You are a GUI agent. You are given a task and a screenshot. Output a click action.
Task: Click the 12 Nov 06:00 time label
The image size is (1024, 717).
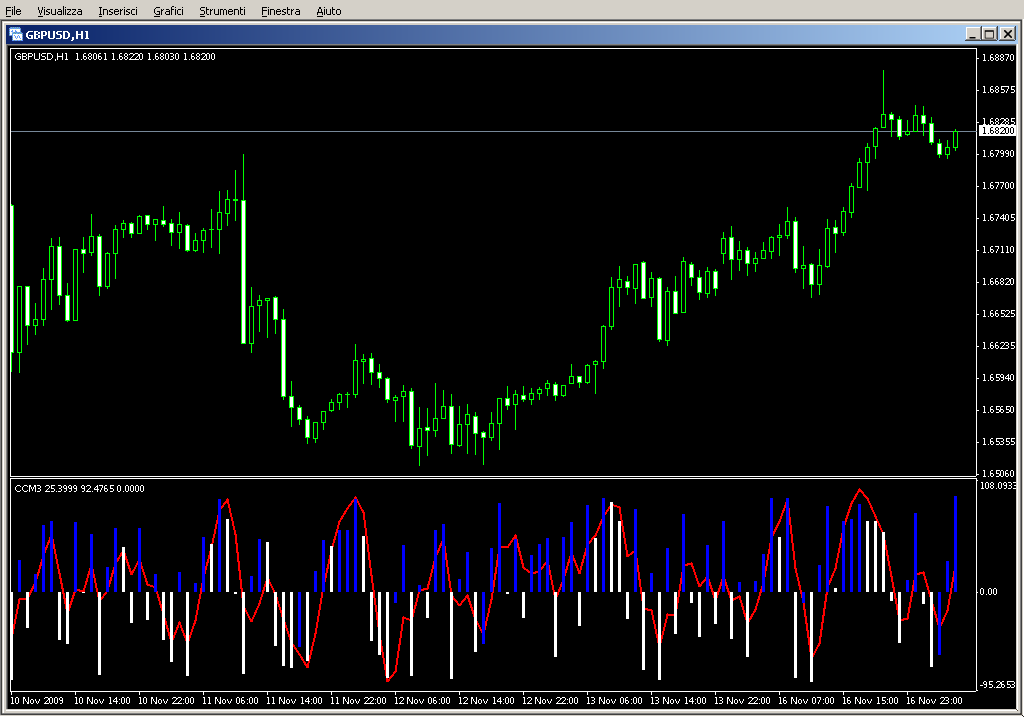coord(422,701)
